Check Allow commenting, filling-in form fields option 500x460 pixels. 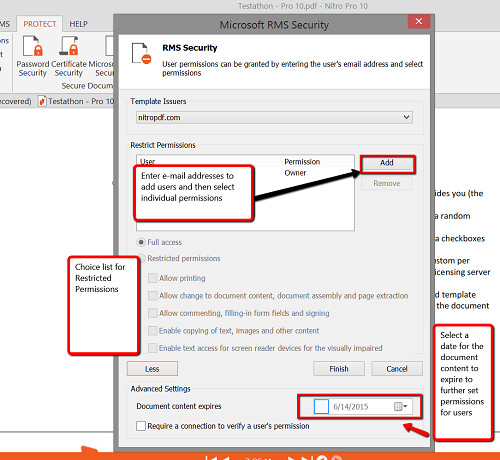pos(153,313)
